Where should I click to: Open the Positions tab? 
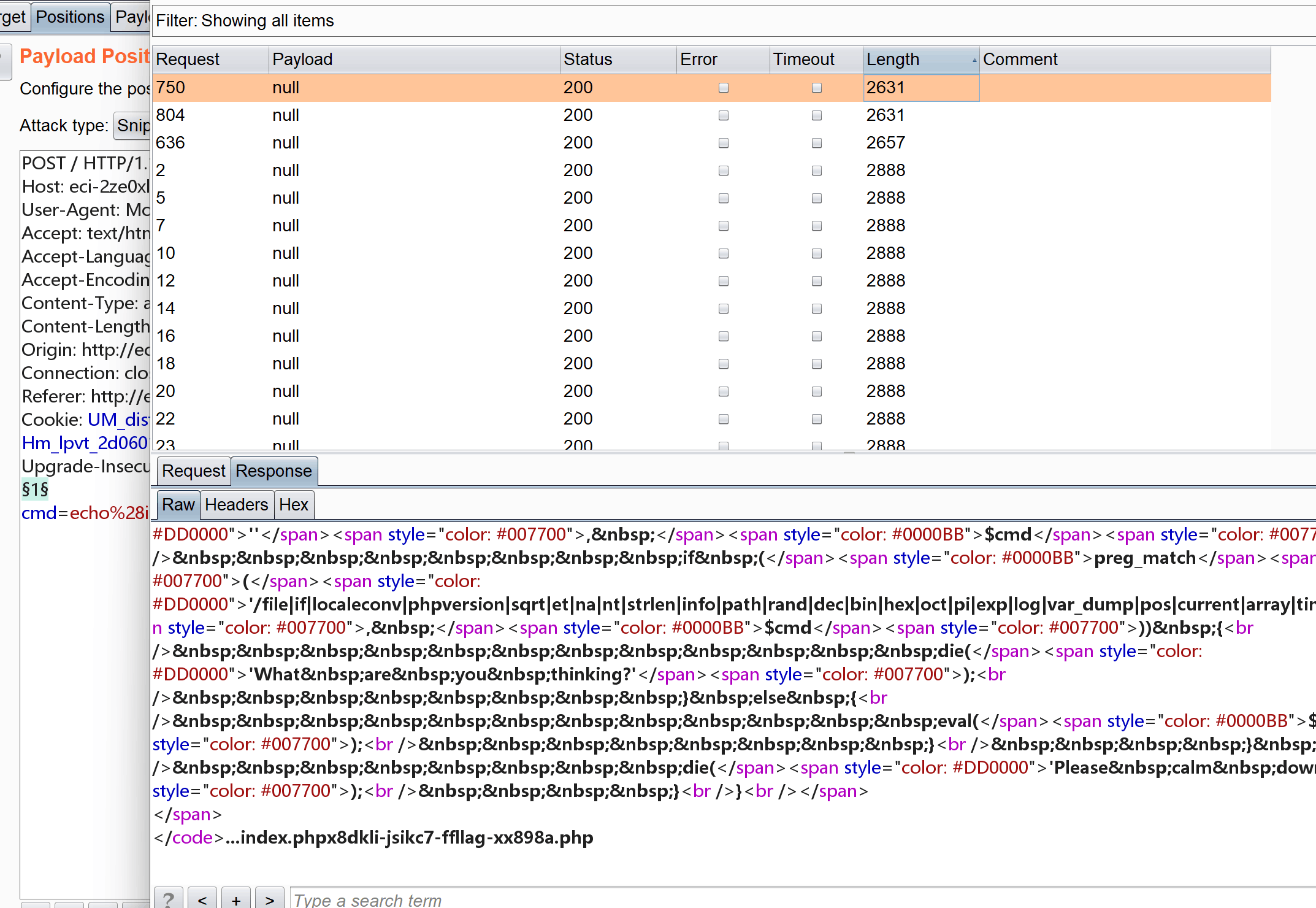(x=70, y=17)
